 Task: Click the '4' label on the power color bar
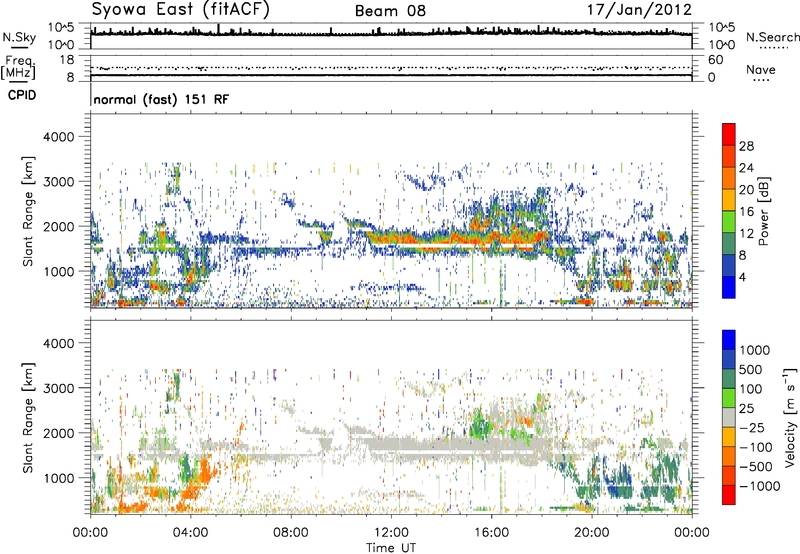pos(742,278)
